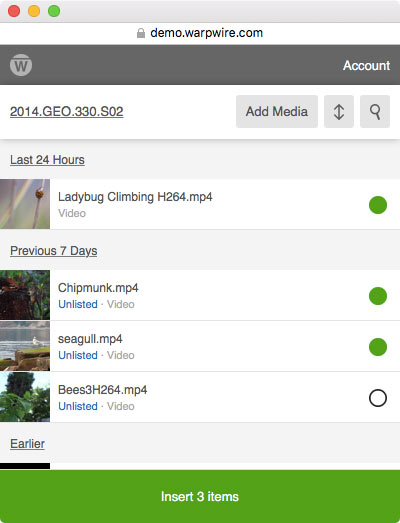The height and width of the screenshot is (523, 400).
Task: Collapse the Last 24 Hours section
Action: [47, 160]
